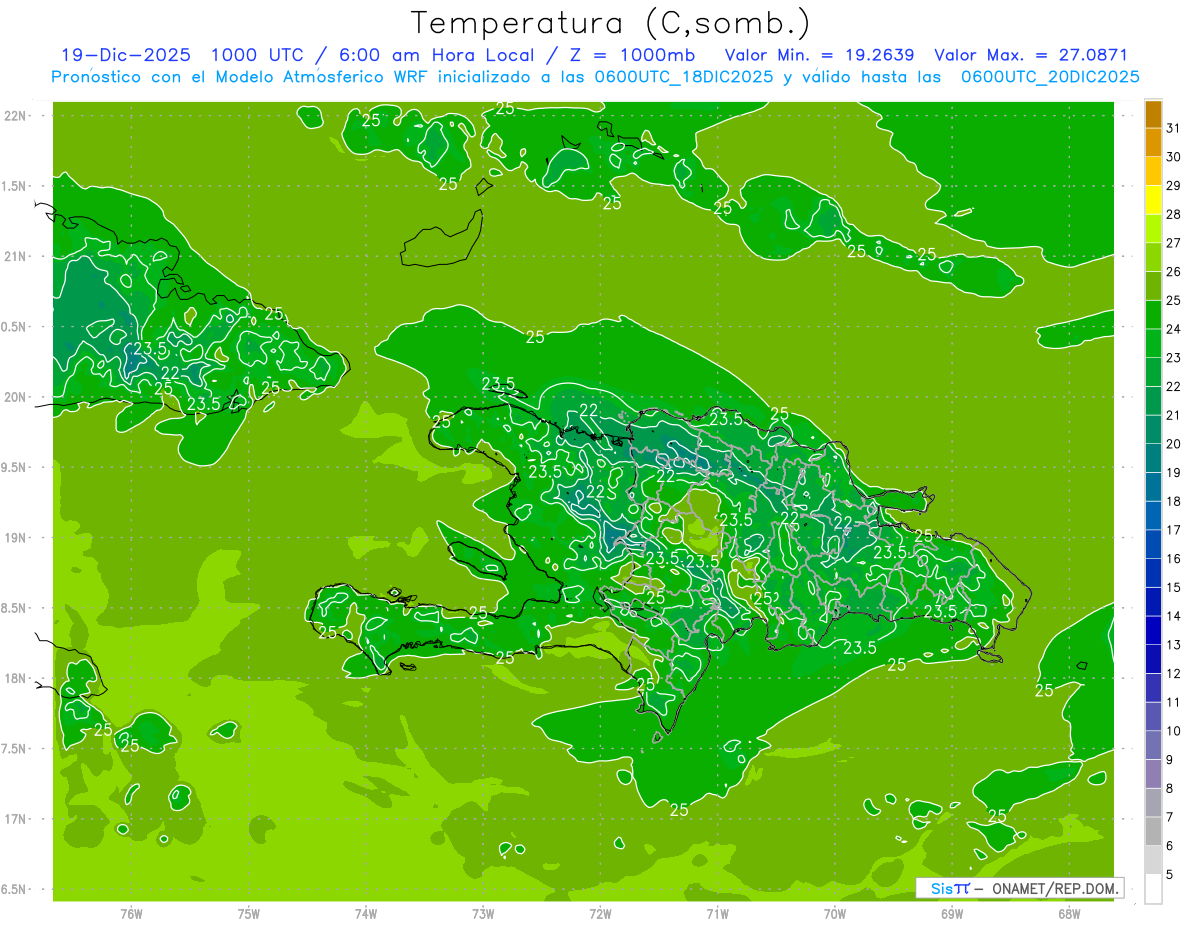Click the legend label '21'
This screenshot has height=927, width=1200.
(x=1174, y=415)
